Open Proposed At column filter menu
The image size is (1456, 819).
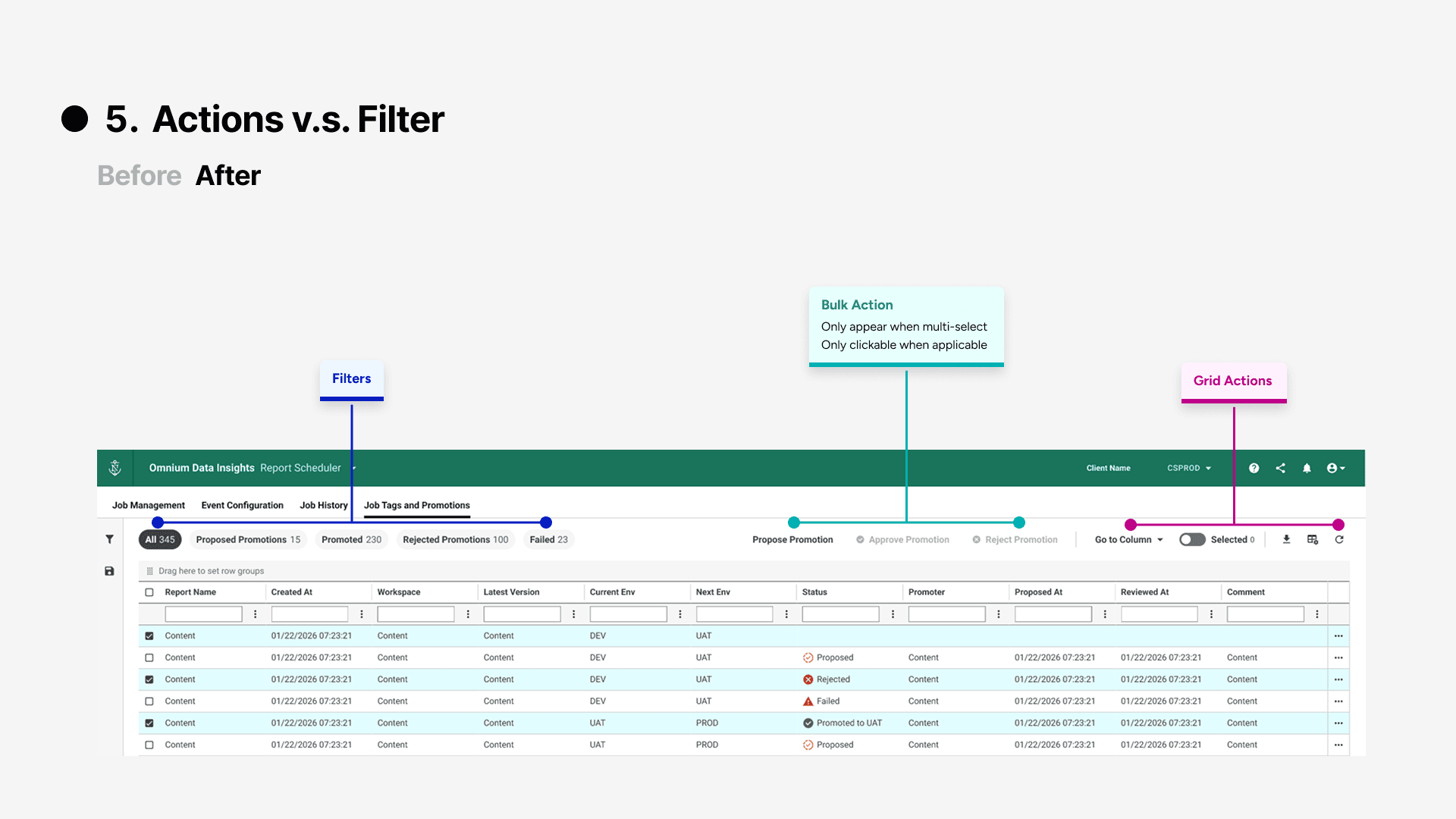[1105, 614]
